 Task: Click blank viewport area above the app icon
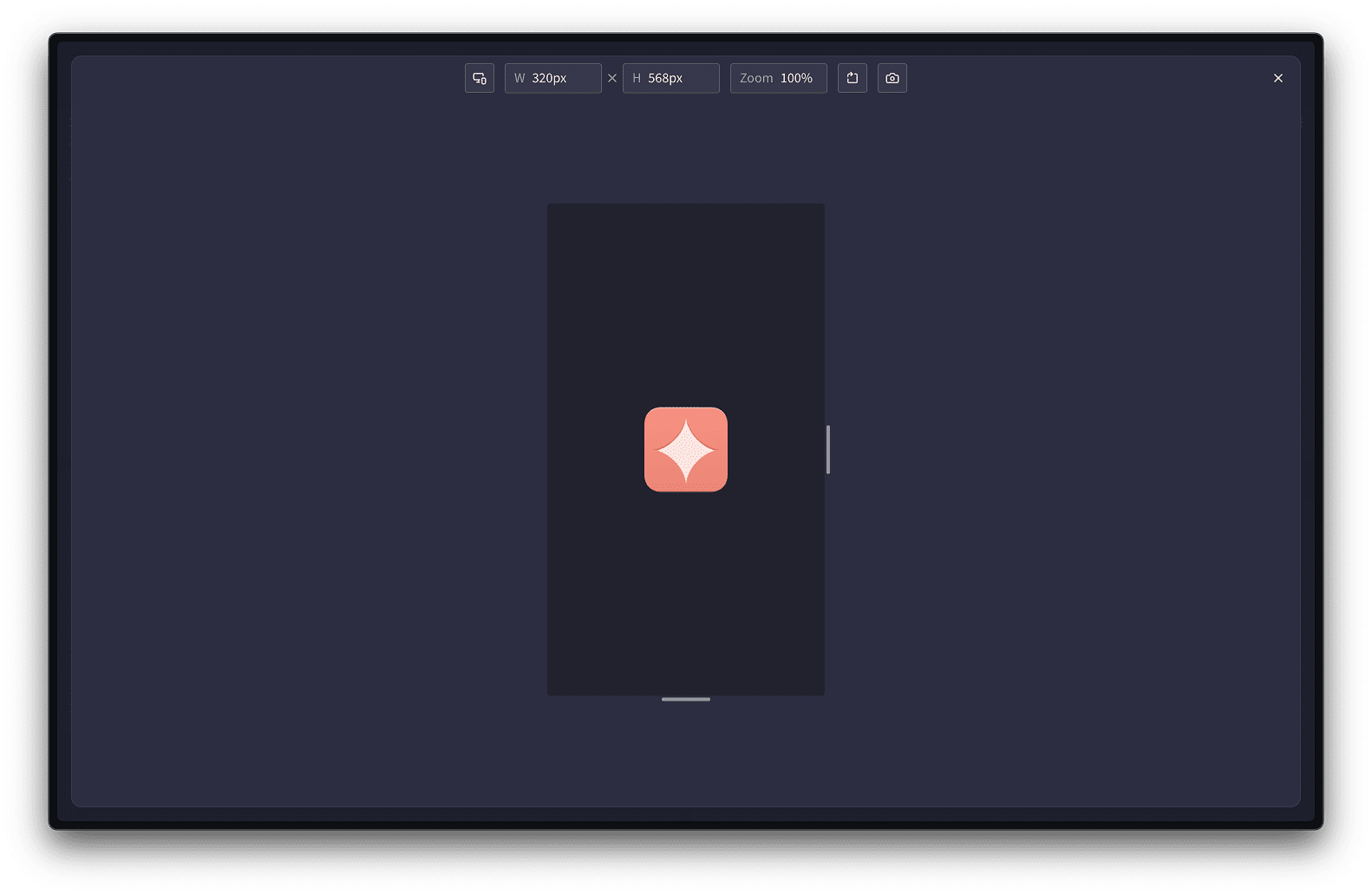[x=685, y=295]
